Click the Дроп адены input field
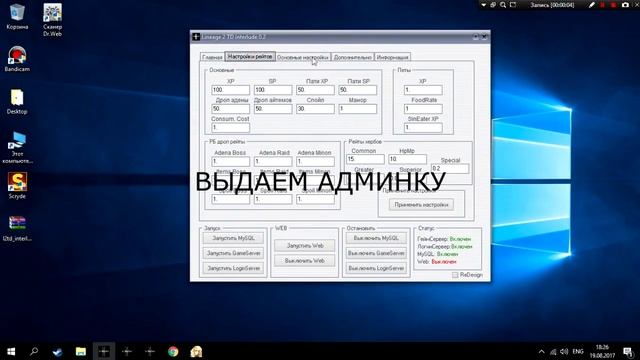640x360 pixels. coord(231,109)
